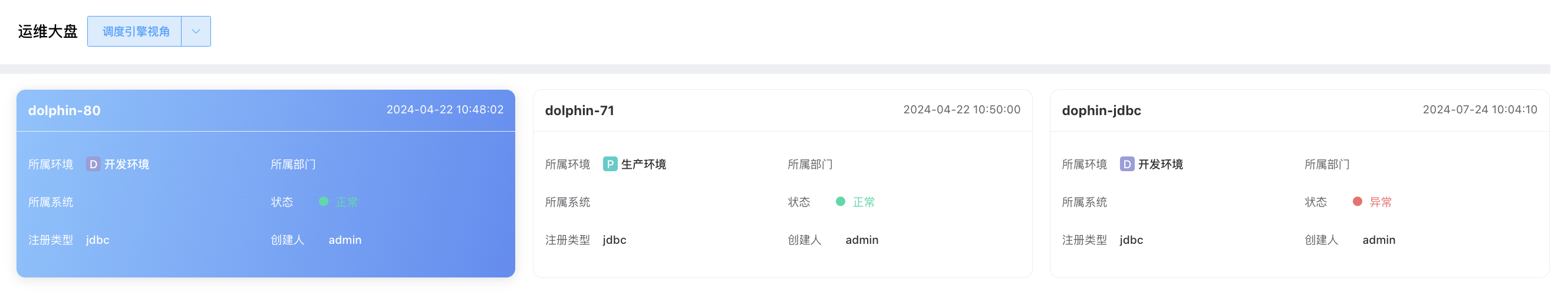Click the green status dot on dolphin-71
Viewport: 1568px width, 294px height.
click(x=840, y=201)
